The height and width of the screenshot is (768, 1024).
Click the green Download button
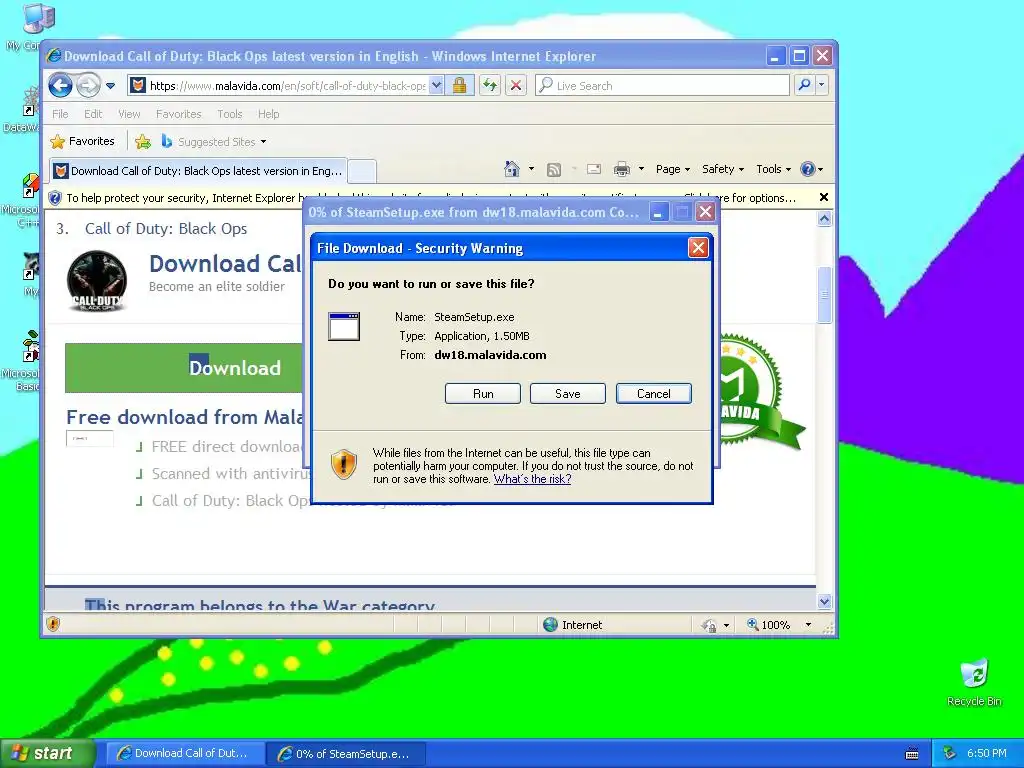point(185,368)
